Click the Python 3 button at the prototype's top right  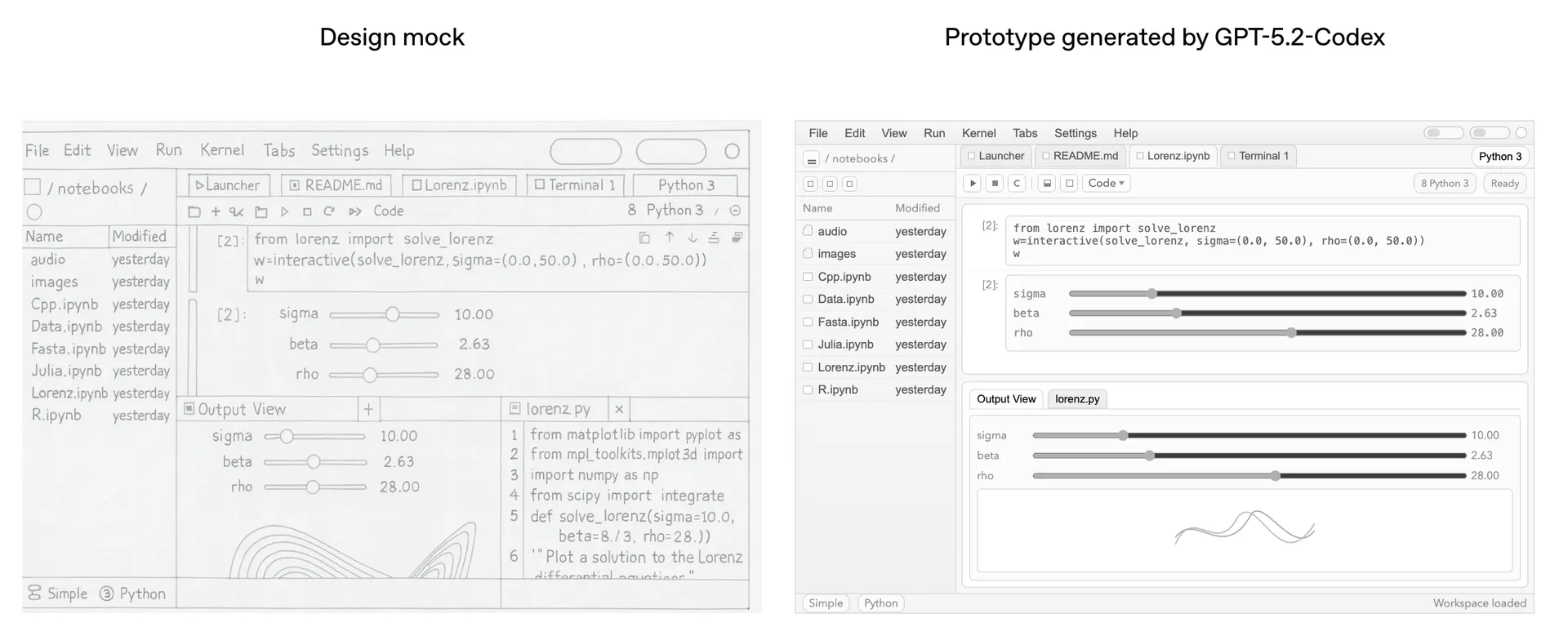tap(1499, 157)
